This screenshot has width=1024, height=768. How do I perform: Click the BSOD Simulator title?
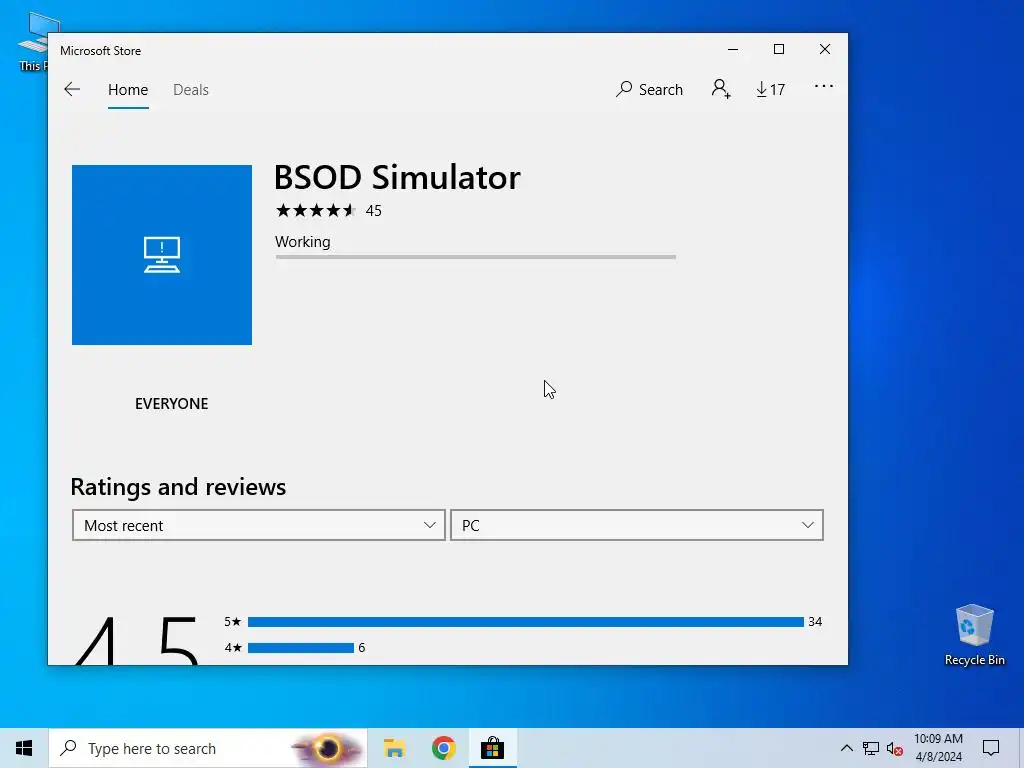pos(397,178)
